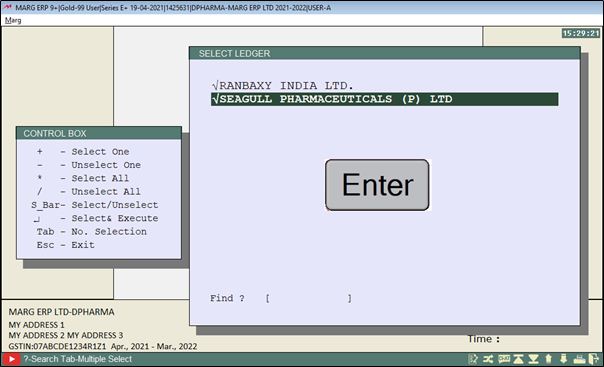
Task: Click the red YouTube play icon
Action: pyautogui.click(x=11, y=359)
